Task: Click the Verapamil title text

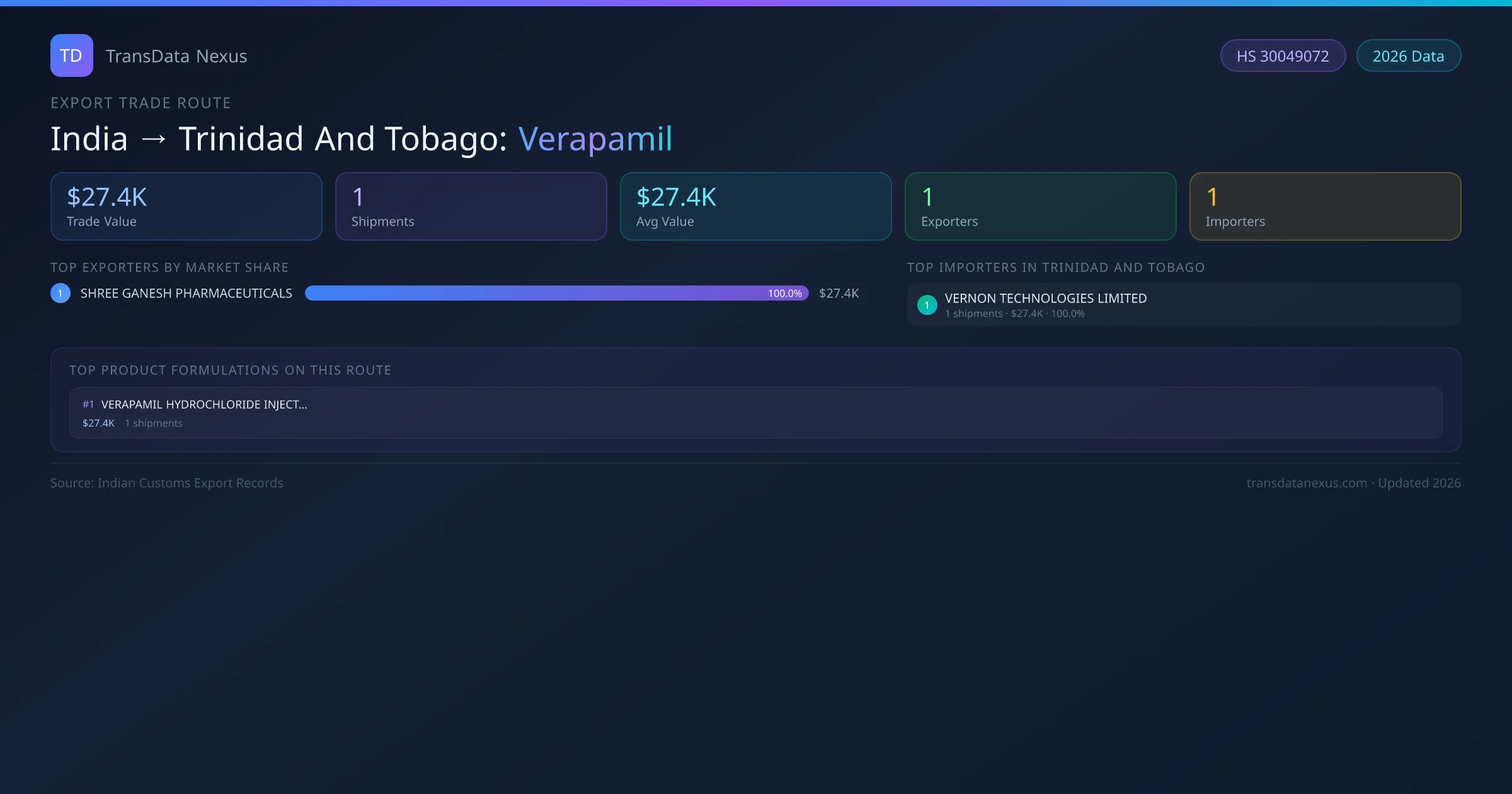Action: pyautogui.click(x=595, y=139)
